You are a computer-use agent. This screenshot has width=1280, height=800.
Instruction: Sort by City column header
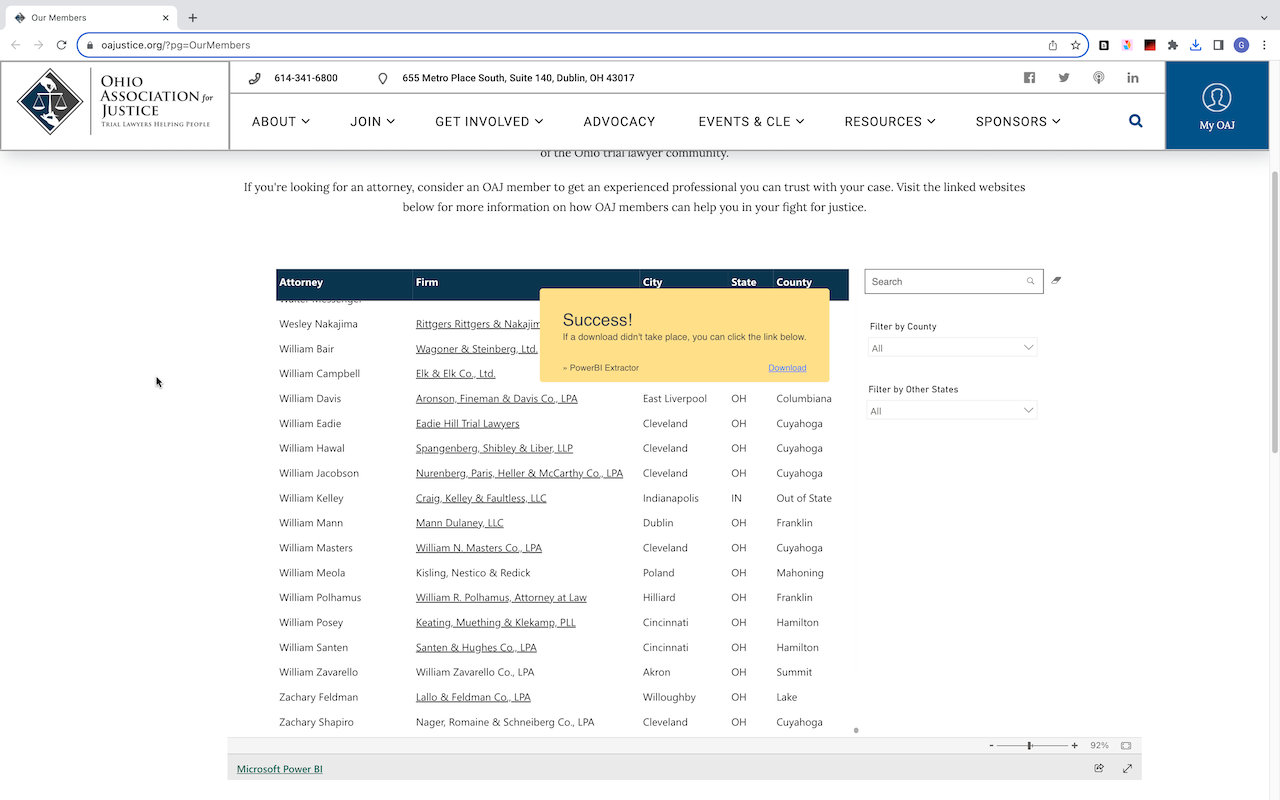point(653,282)
